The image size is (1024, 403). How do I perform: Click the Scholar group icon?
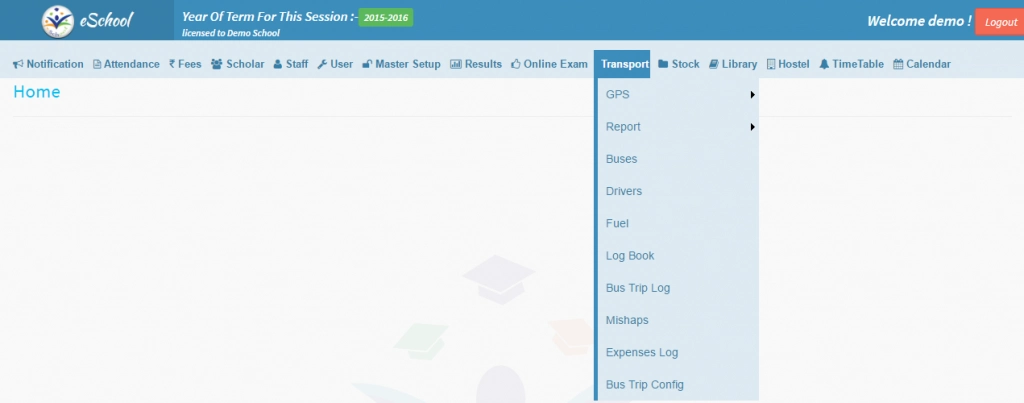pyautogui.click(x=217, y=64)
